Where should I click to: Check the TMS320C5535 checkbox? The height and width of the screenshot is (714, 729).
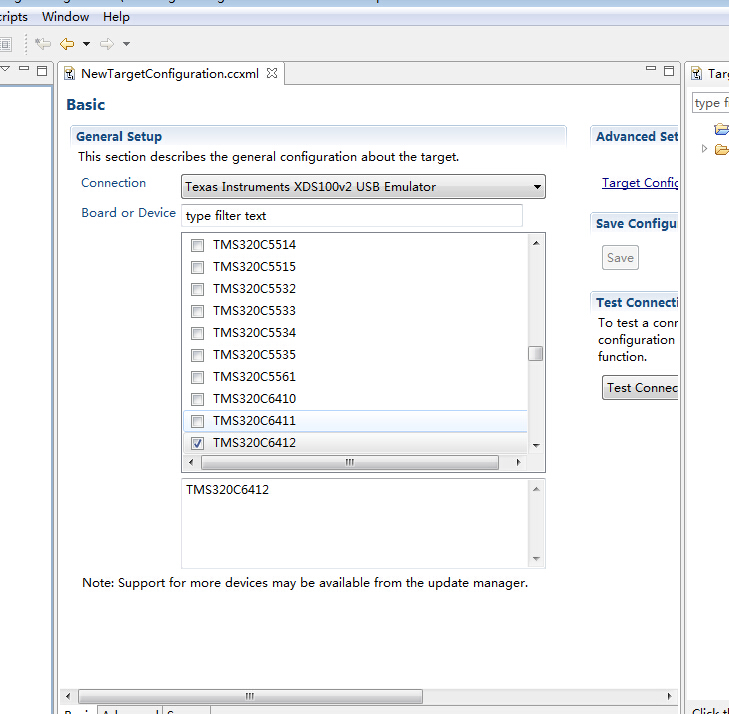click(198, 355)
